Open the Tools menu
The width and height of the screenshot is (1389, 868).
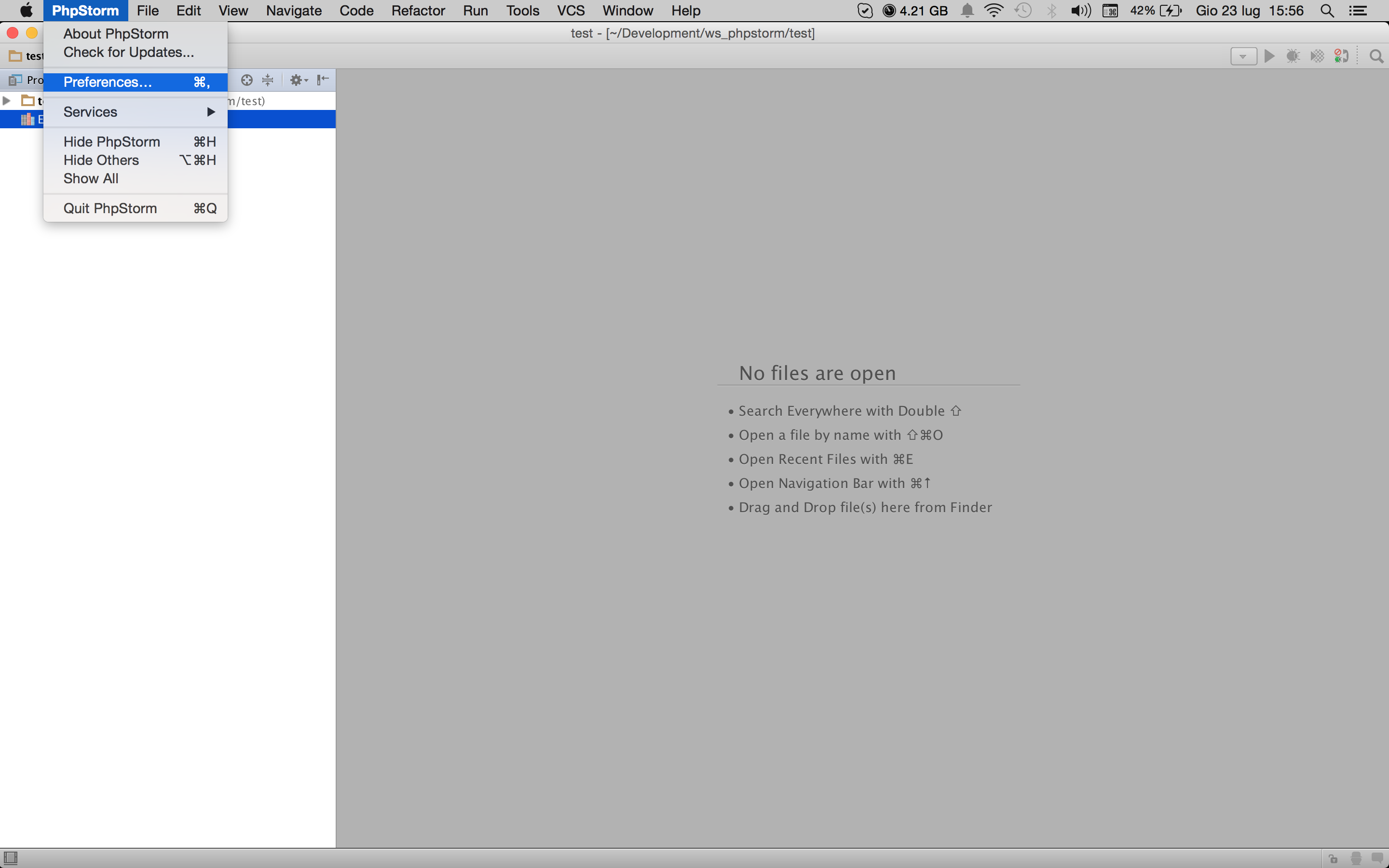(x=522, y=10)
